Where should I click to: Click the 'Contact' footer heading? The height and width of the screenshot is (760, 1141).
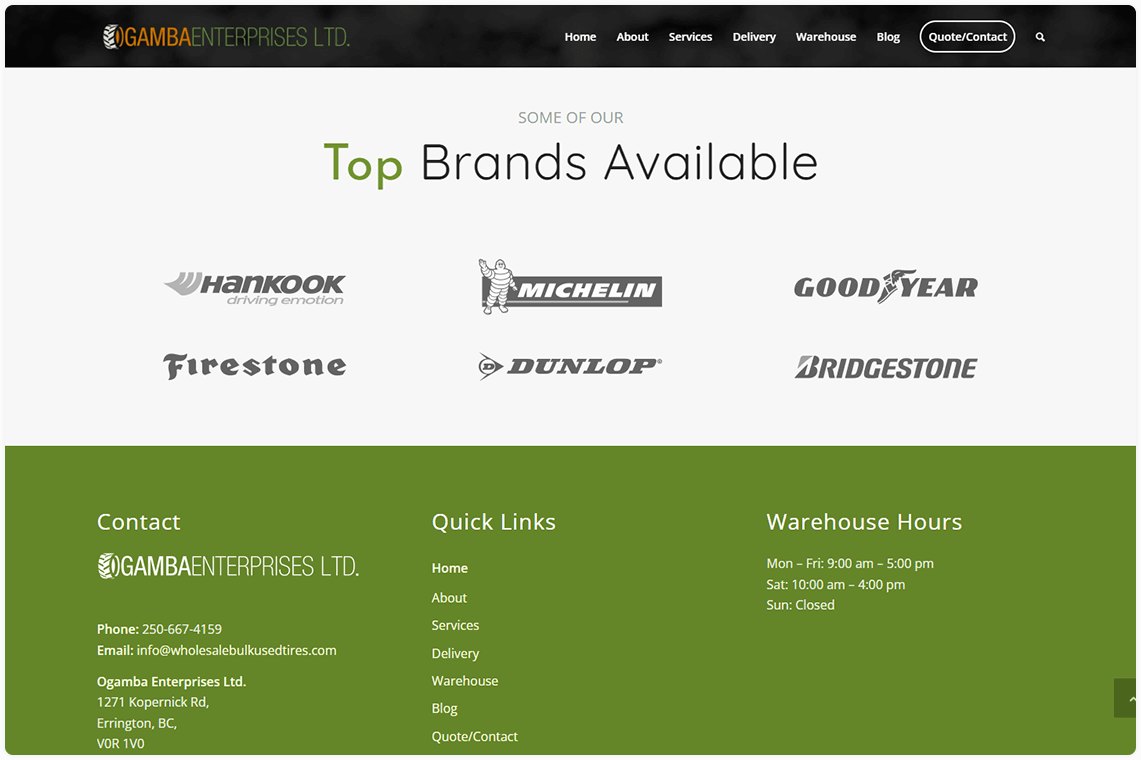coord(139,522)
